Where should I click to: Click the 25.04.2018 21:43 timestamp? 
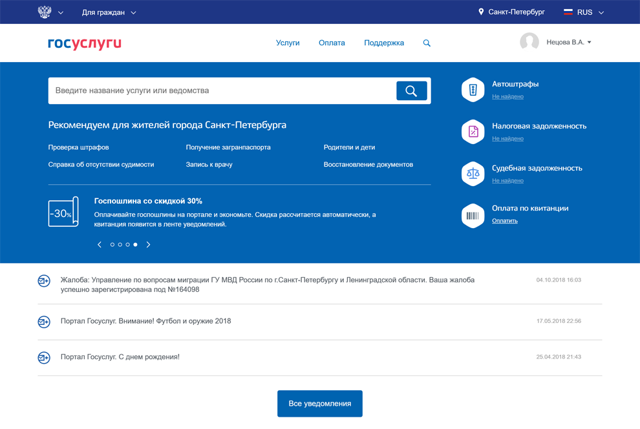[558, 357]
